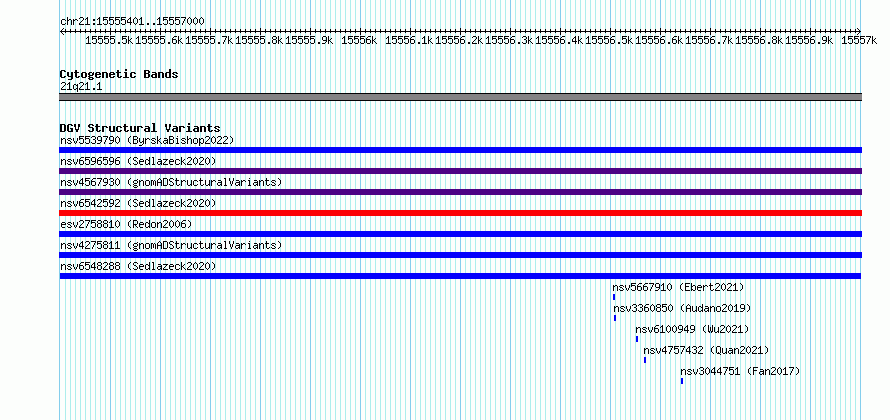Click the 15555.8k ruler position
890x420 pixels.
[259, 40]
